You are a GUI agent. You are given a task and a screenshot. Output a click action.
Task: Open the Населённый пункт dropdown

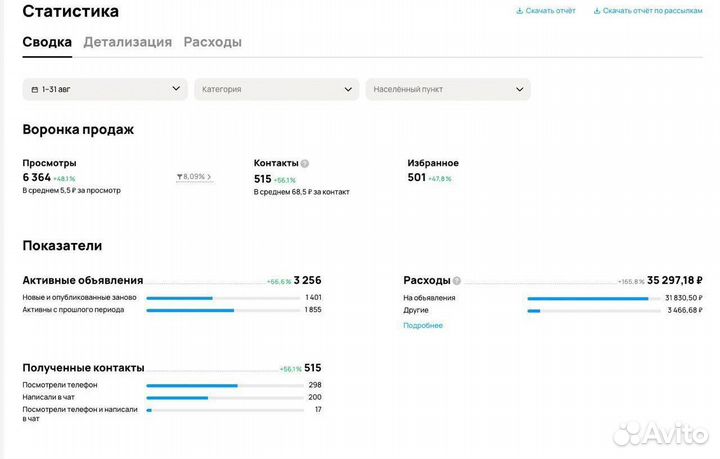point(447,89)
